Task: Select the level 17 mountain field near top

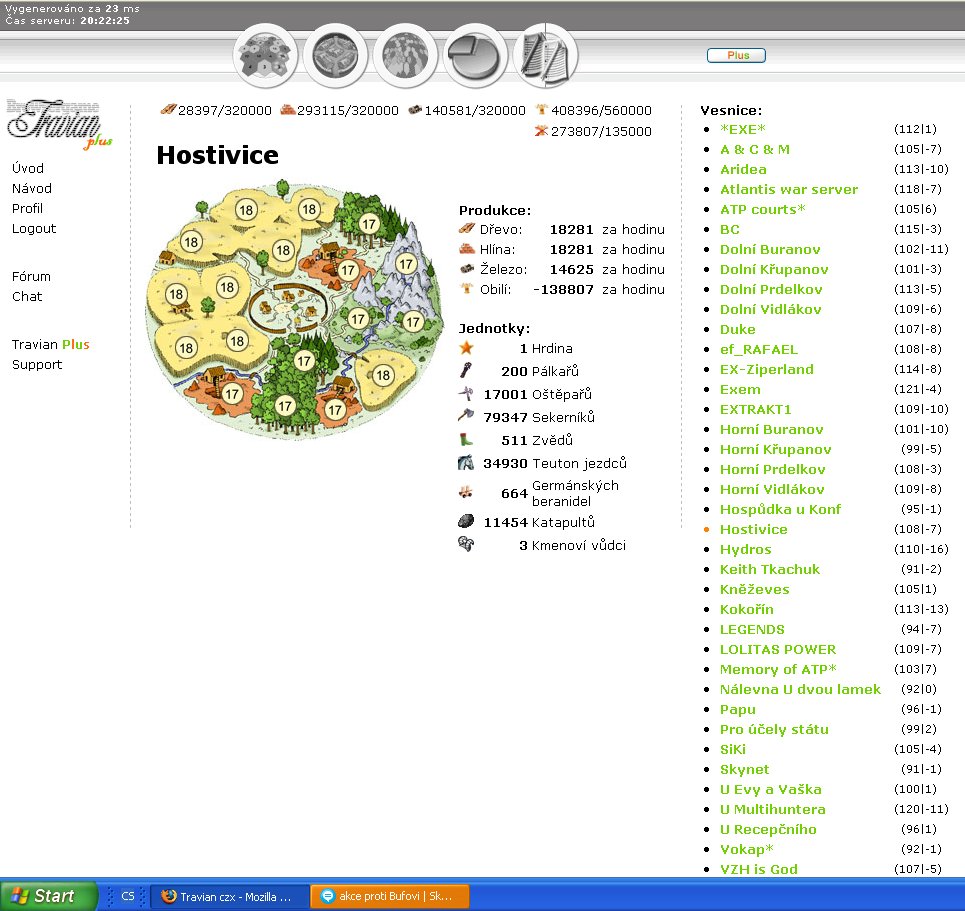Action: pyautogui.click(x=406, y=264)
